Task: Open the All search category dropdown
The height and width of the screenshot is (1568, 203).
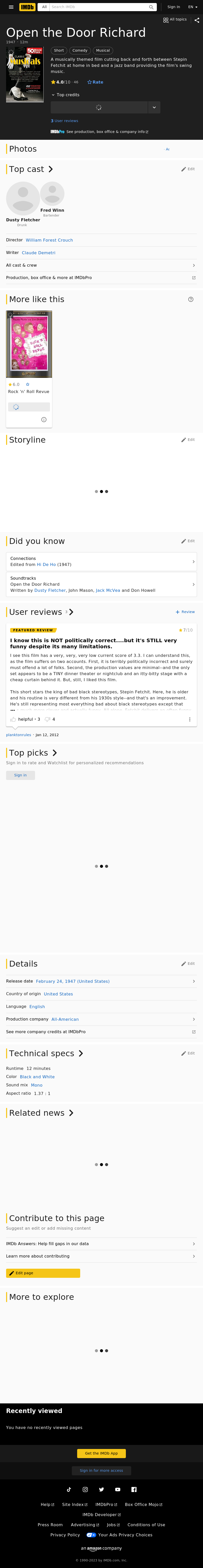Action: [x=44, y=7]
